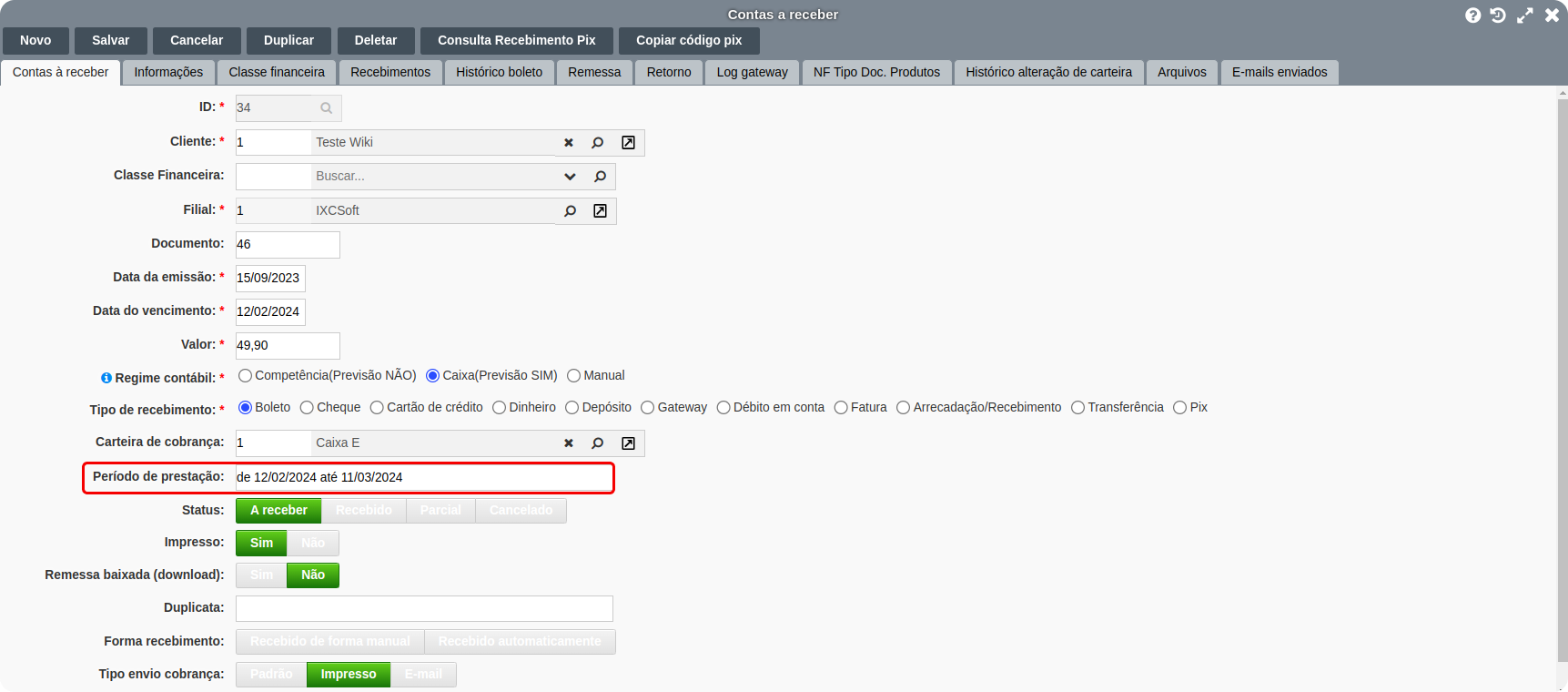Choose Depósito radio option

click(572, 408)
